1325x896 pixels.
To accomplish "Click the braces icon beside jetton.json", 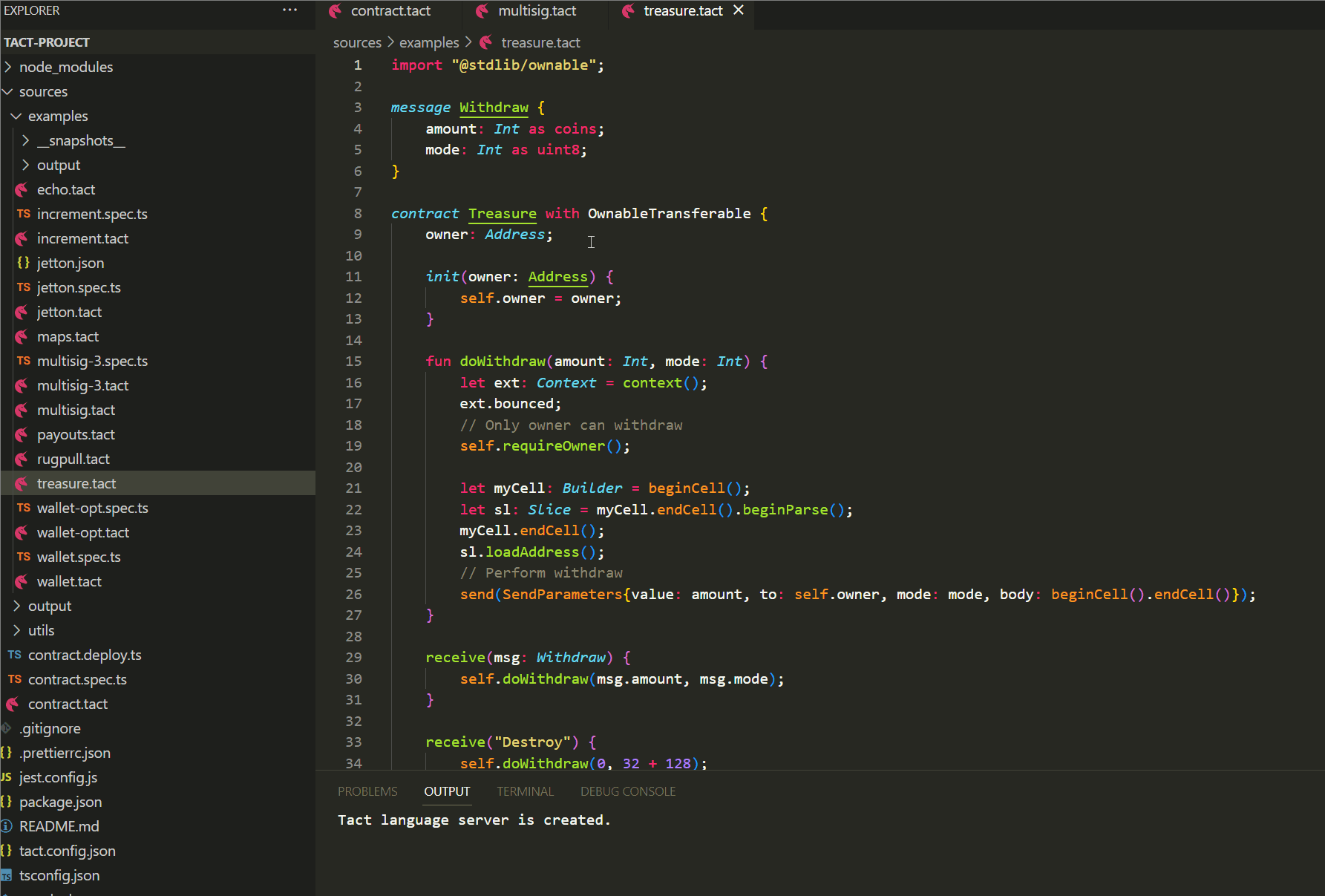I will tap(24, 263).
